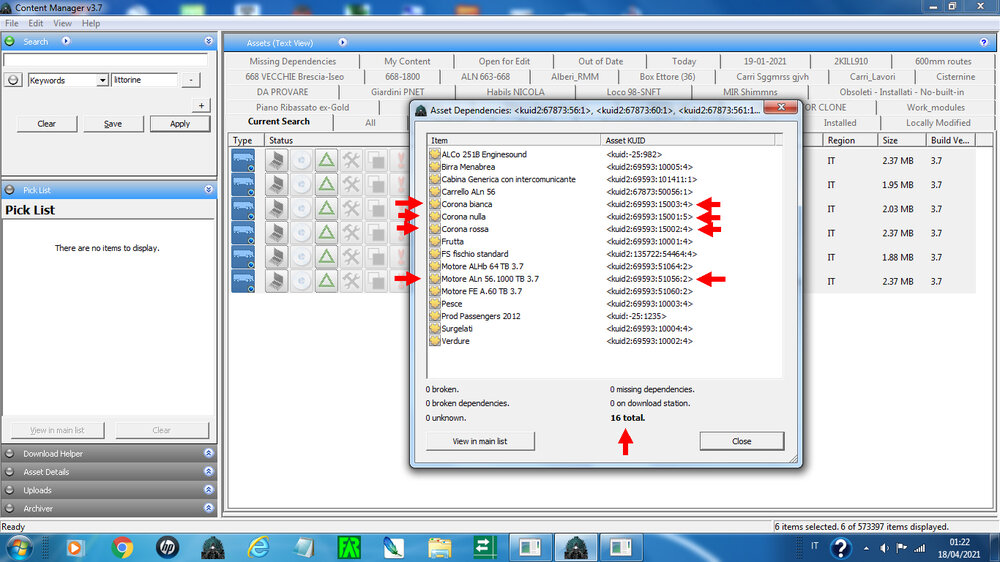This screenshot has height=562, width=1000.
Task: Sort by the Region column header
Action: (849, 140)
